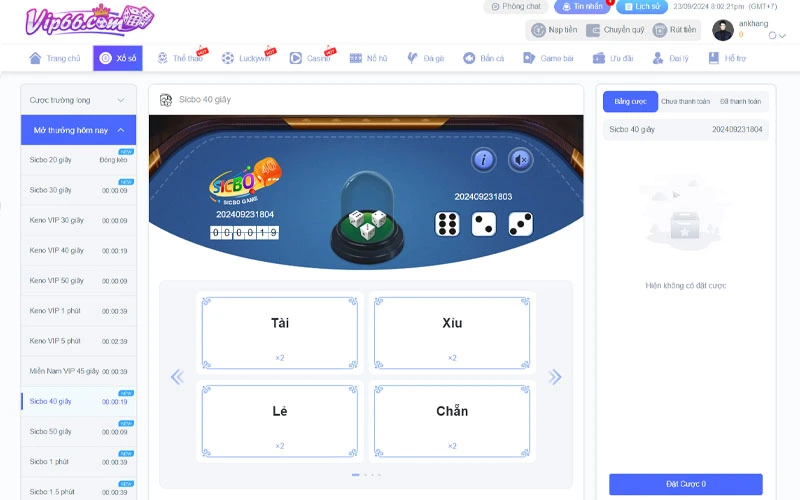Open Chuyển quỹ fund transfer
This screenshot has width=800, height=500.
(x=595, y=31)
